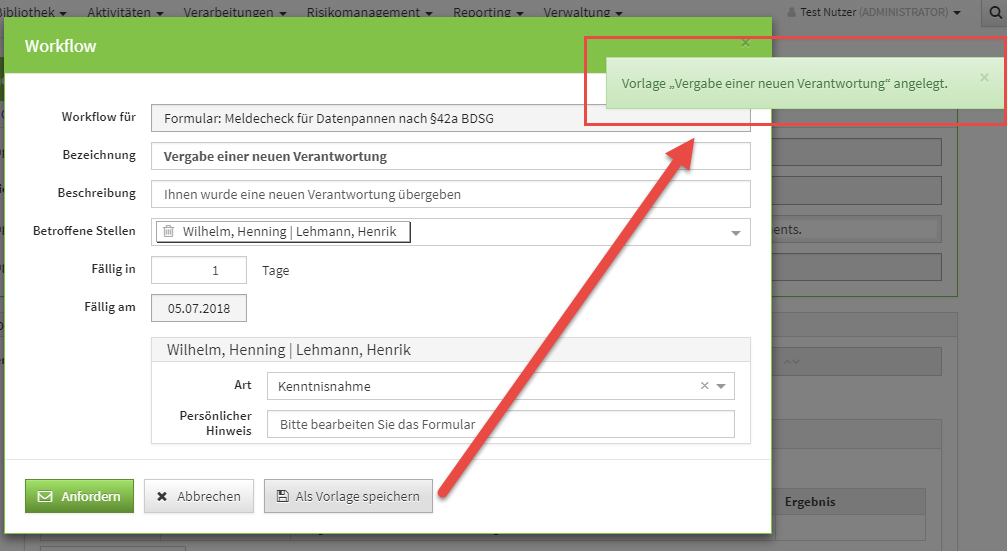This screenshot has width=1007, height=551.
Task: Click into the Beschreibung text field
Action: (x=450, y=194)
